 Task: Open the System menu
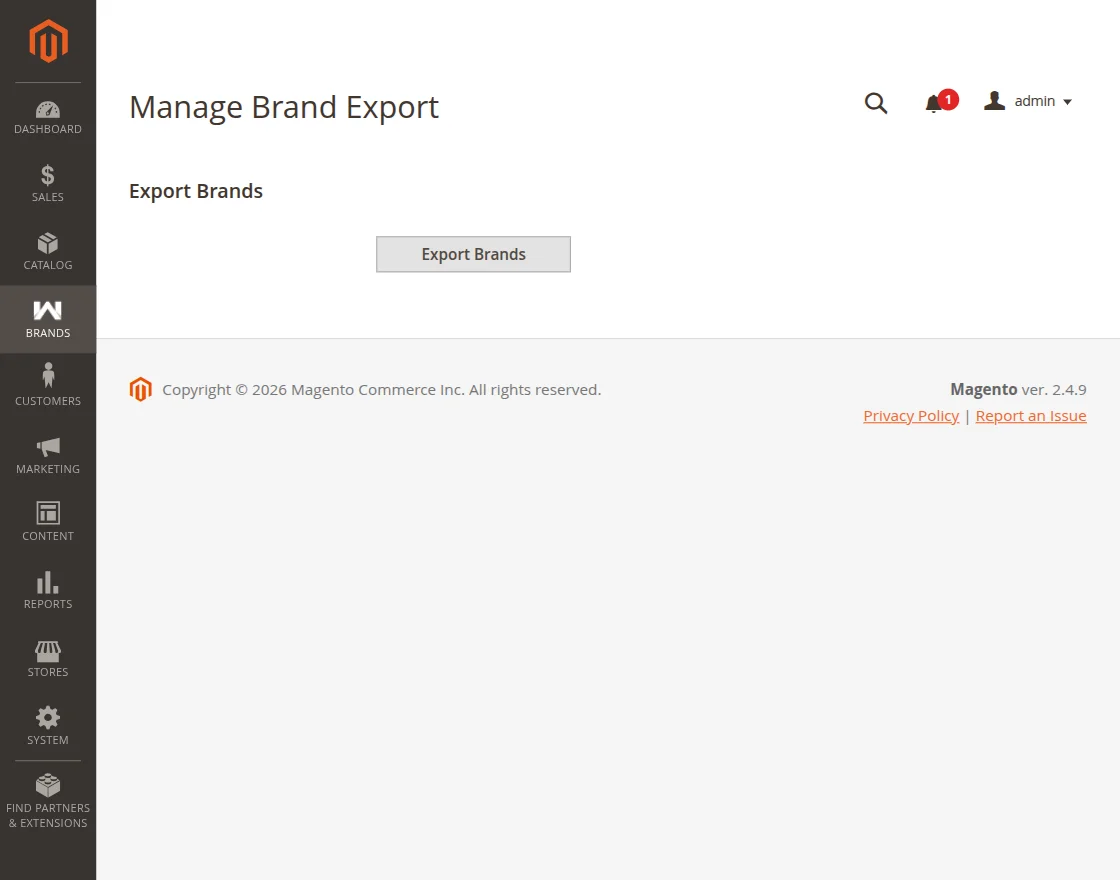(48, 726)
